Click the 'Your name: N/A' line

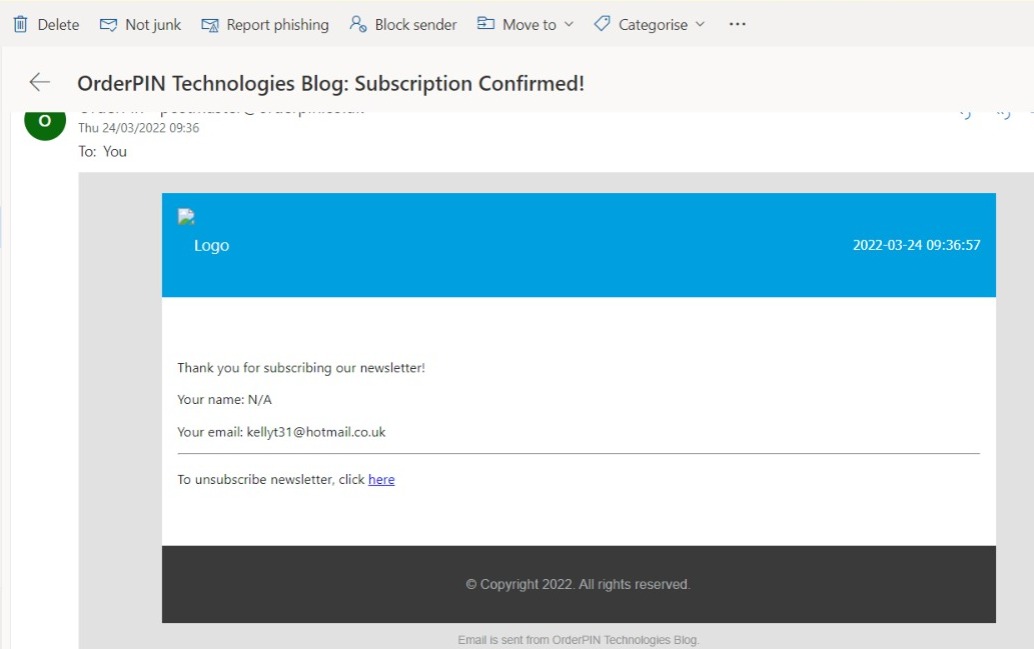pyautogui.click(x=224, y=400)
